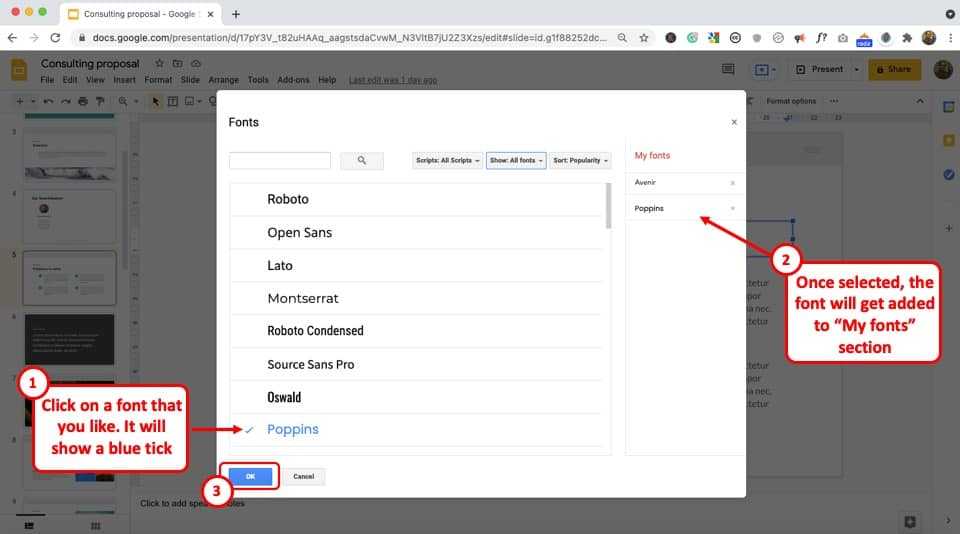Select the Roboto font entry

[x=288, y=199]
